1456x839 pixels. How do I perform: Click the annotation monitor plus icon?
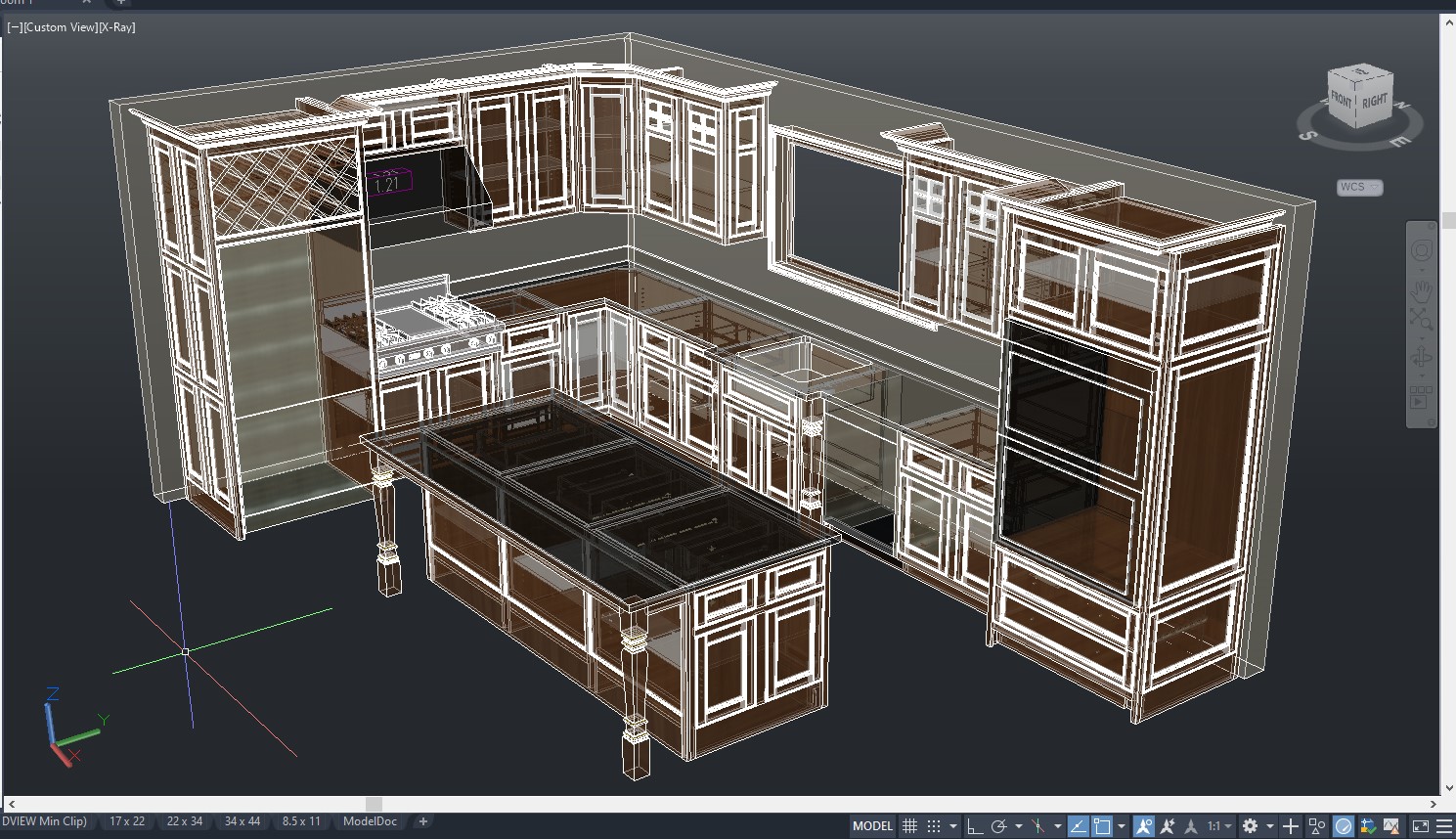point(1291,826)
